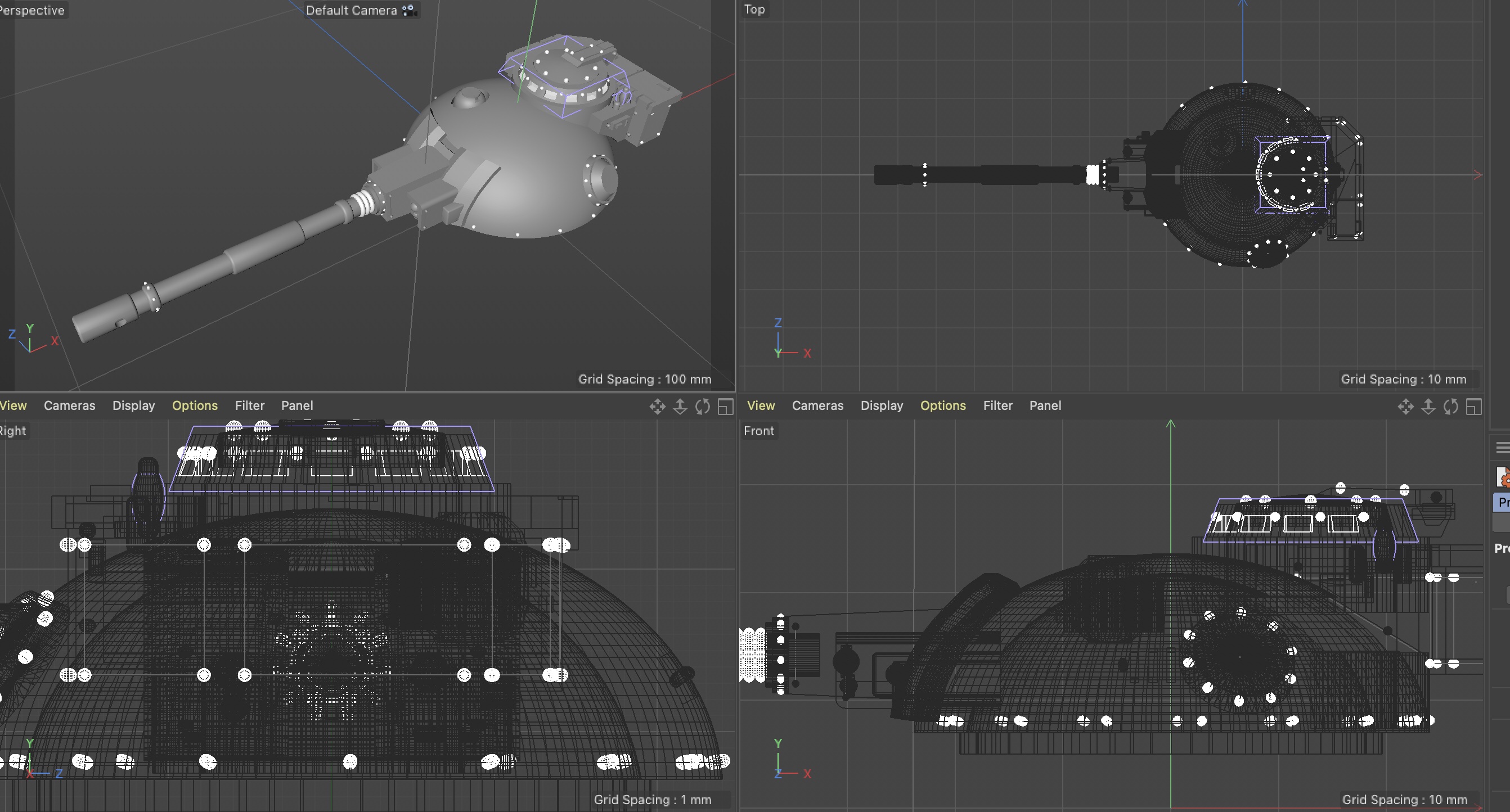Click the Default Camera label
This screenshot has width=1510, height=812.
point(351,10)
